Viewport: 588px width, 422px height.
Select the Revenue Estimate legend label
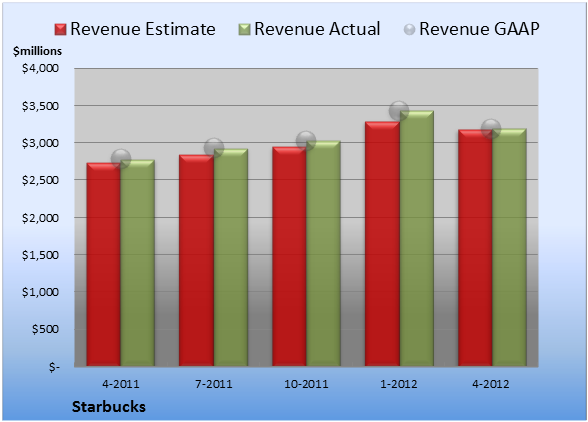click(x=143, y=29)
